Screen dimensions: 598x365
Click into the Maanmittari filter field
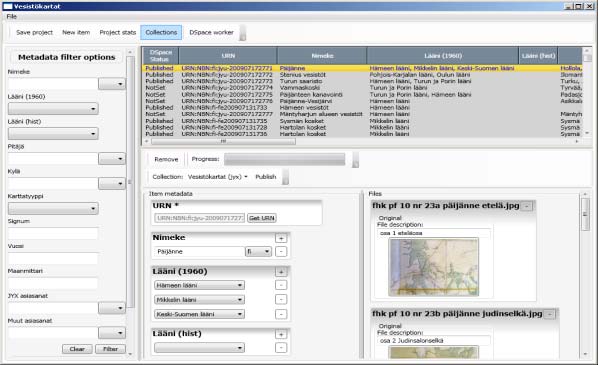click(x=53, y=283)
